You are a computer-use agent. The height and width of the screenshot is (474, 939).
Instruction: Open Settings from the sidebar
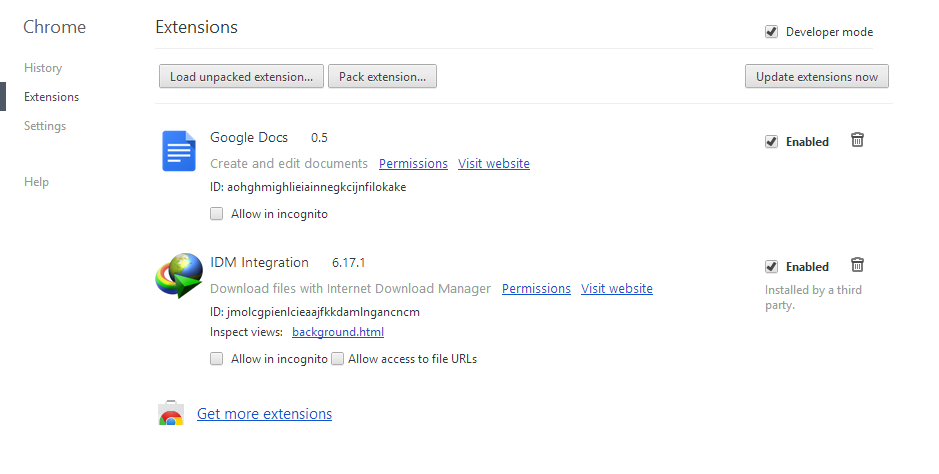click(45, 126)
